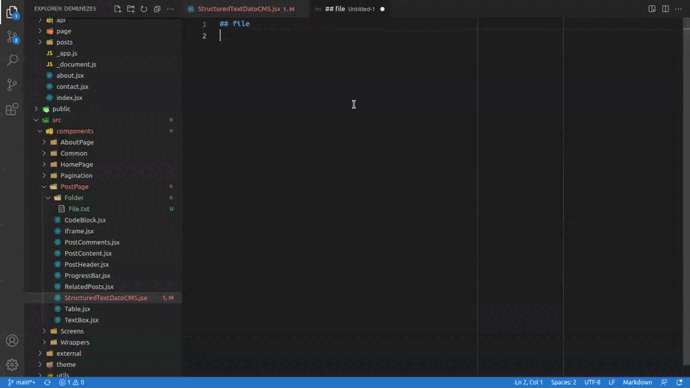Change language mode from Markdown
690x388 pixels.
637,382
